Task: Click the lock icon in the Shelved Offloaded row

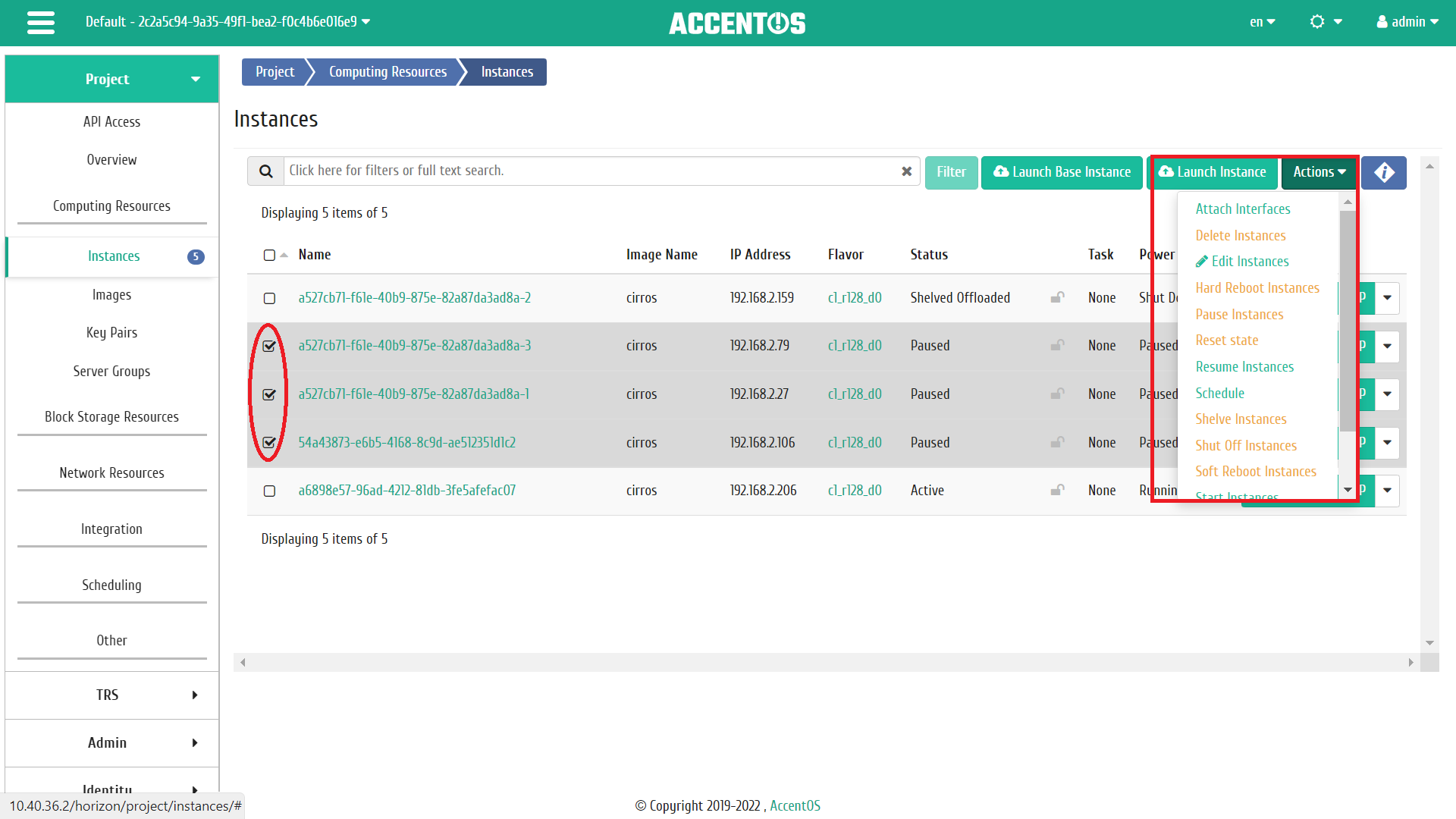Action: (x=1057, y=297)
